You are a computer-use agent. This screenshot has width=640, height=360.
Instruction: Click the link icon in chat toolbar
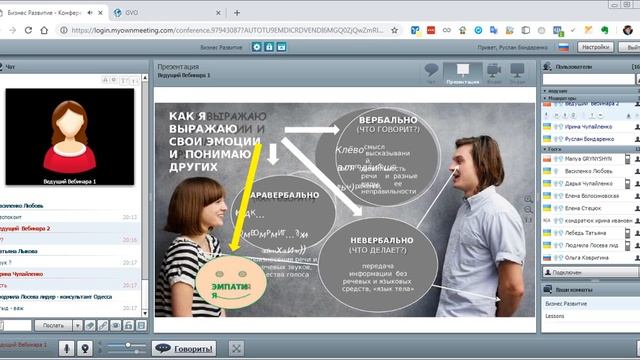[103, 326]
